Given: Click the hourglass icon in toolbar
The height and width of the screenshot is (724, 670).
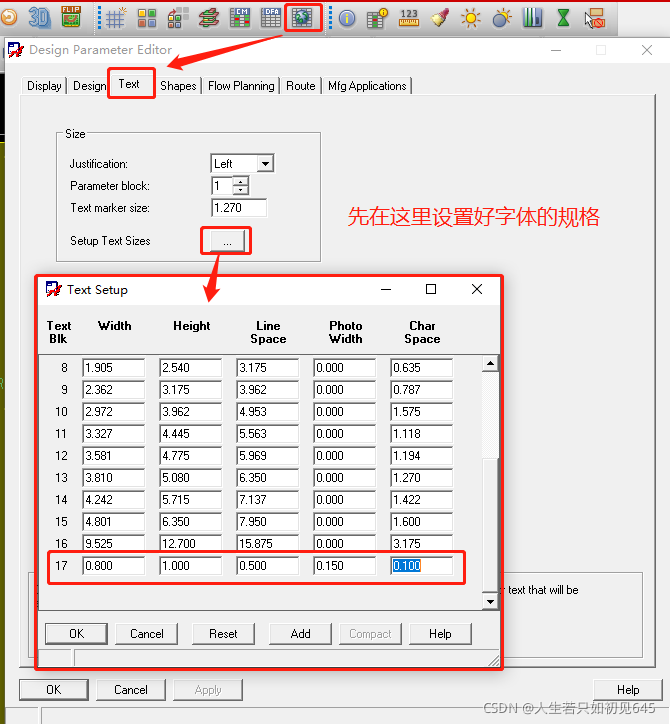Looking at the screenshot, I should [x=563, y=17].
